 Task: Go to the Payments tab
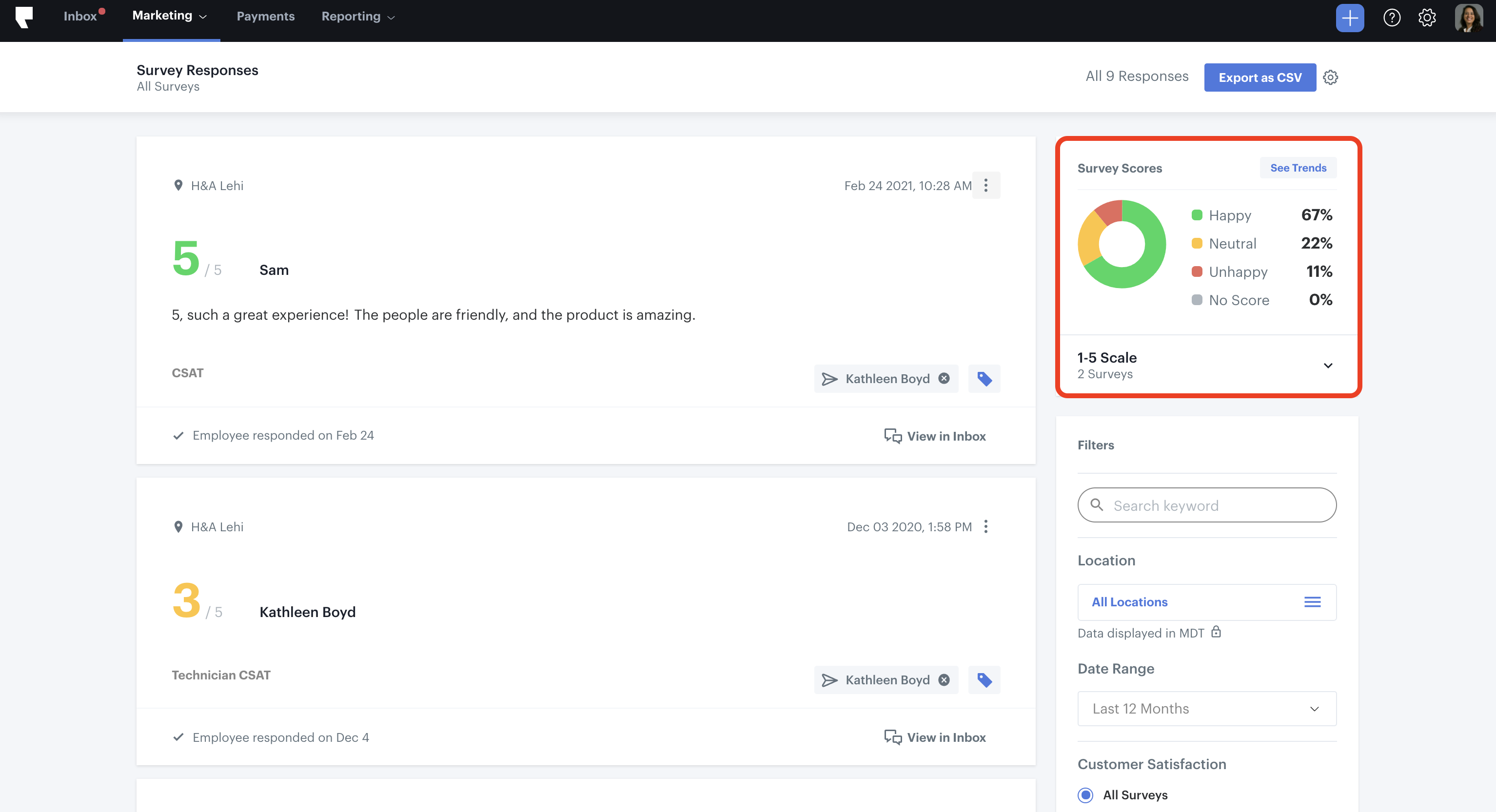tap(265, 16)
